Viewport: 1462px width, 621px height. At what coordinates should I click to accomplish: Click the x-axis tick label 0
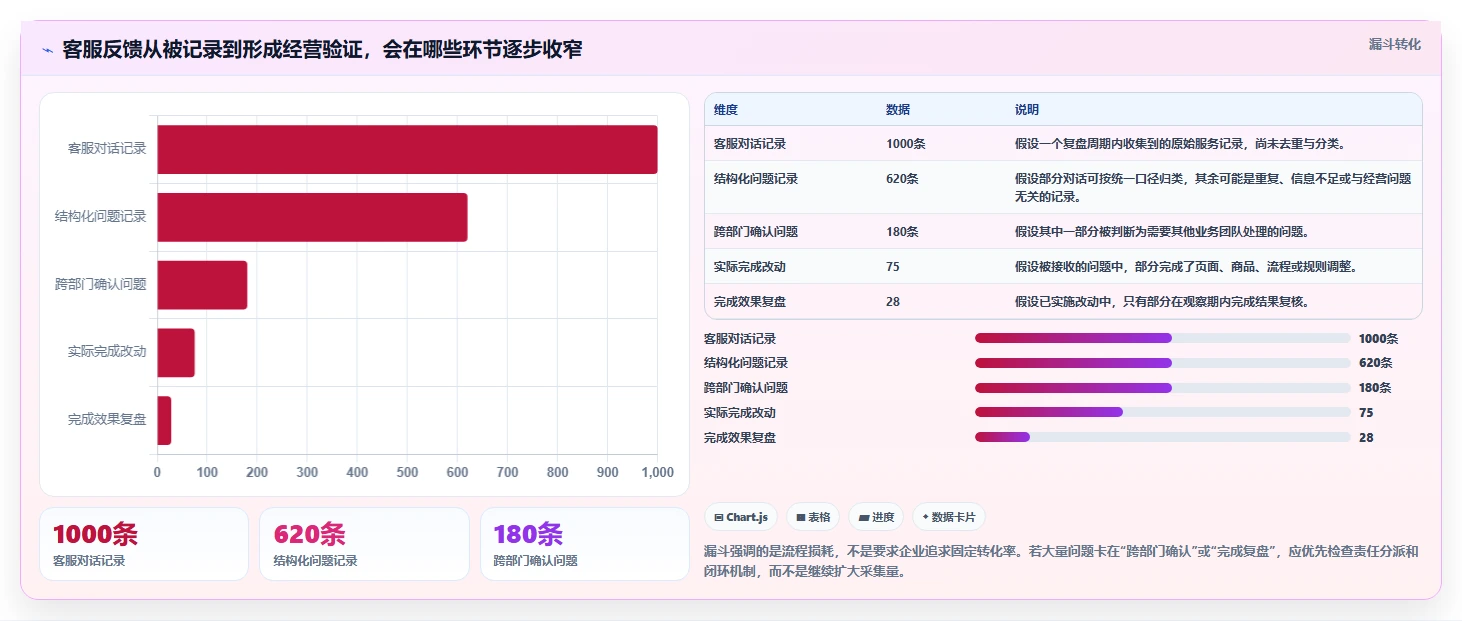pos(157,473)
